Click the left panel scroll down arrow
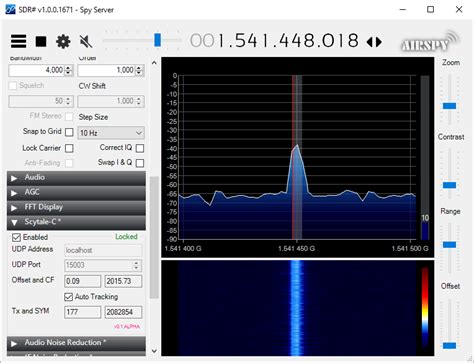474x363 pixels. pyautogui.click(x=154, y=351)
